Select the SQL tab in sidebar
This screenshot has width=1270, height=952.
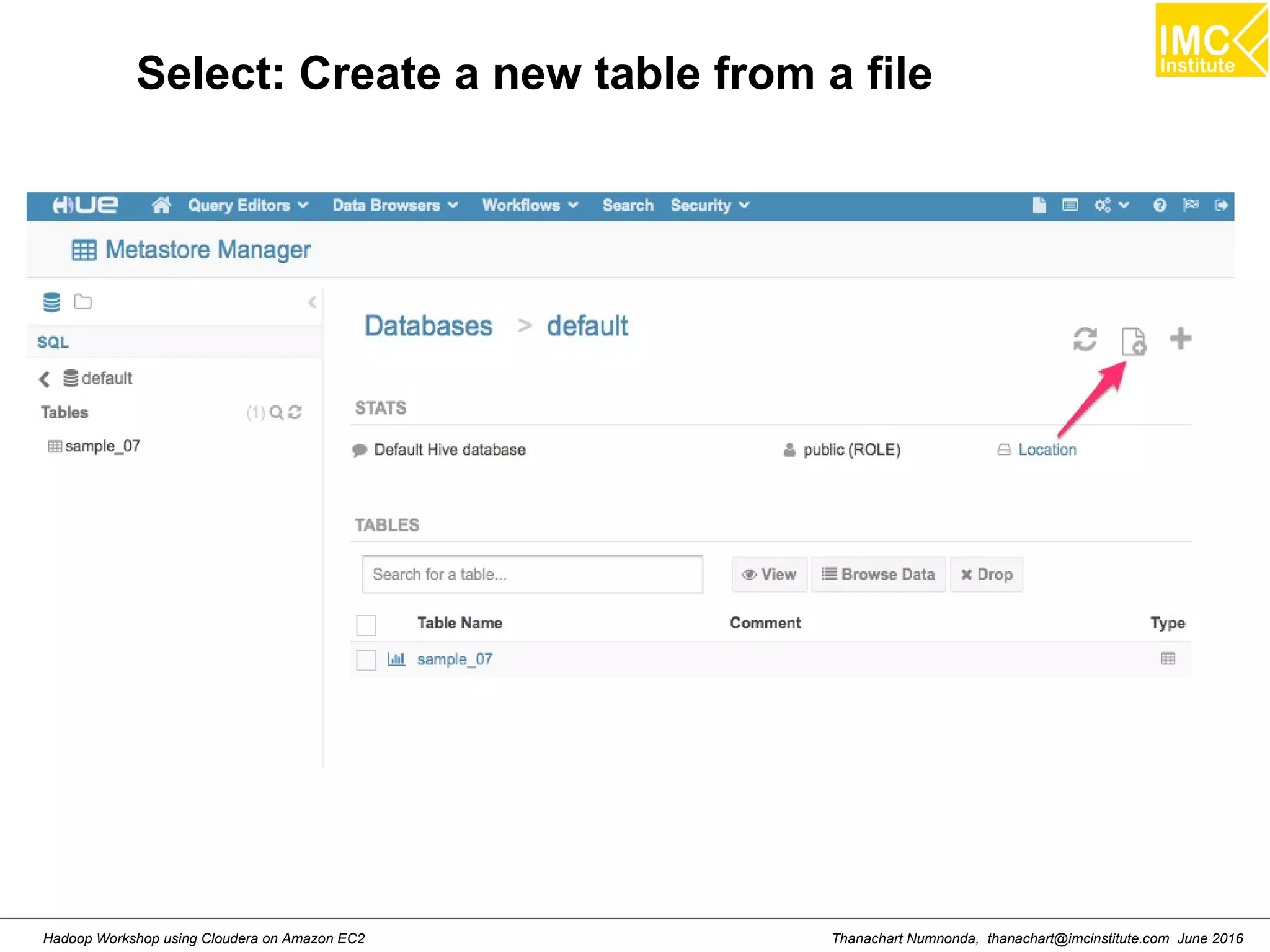53,342
